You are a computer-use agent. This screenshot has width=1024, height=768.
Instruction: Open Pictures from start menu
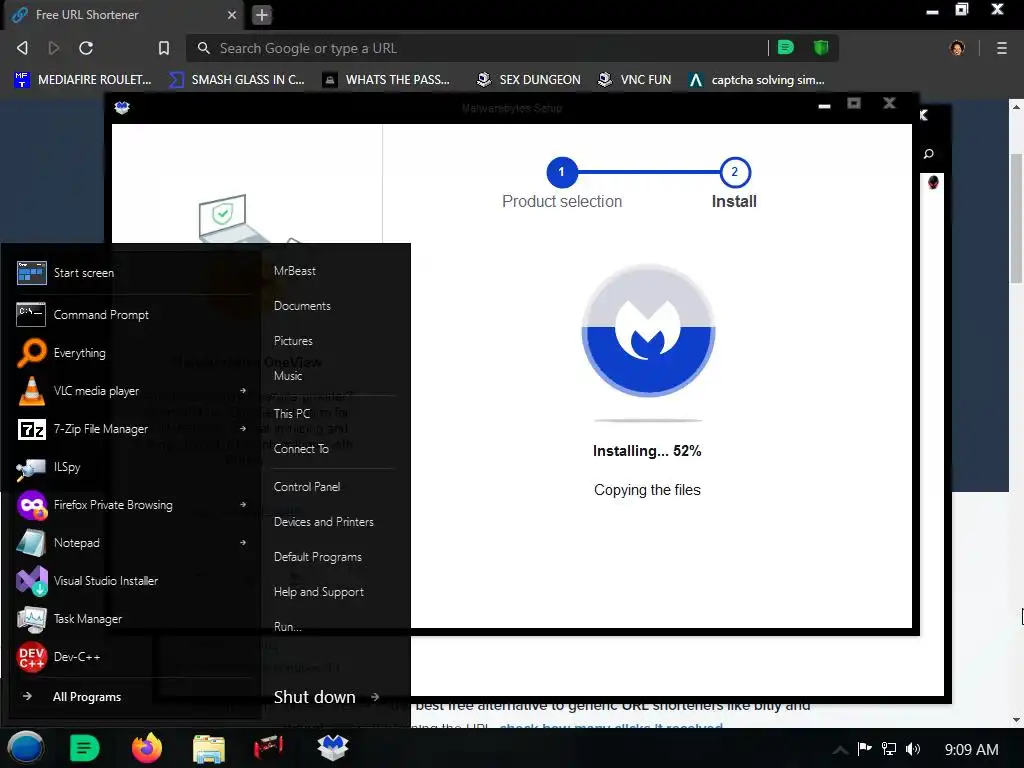tap(293, 341)
